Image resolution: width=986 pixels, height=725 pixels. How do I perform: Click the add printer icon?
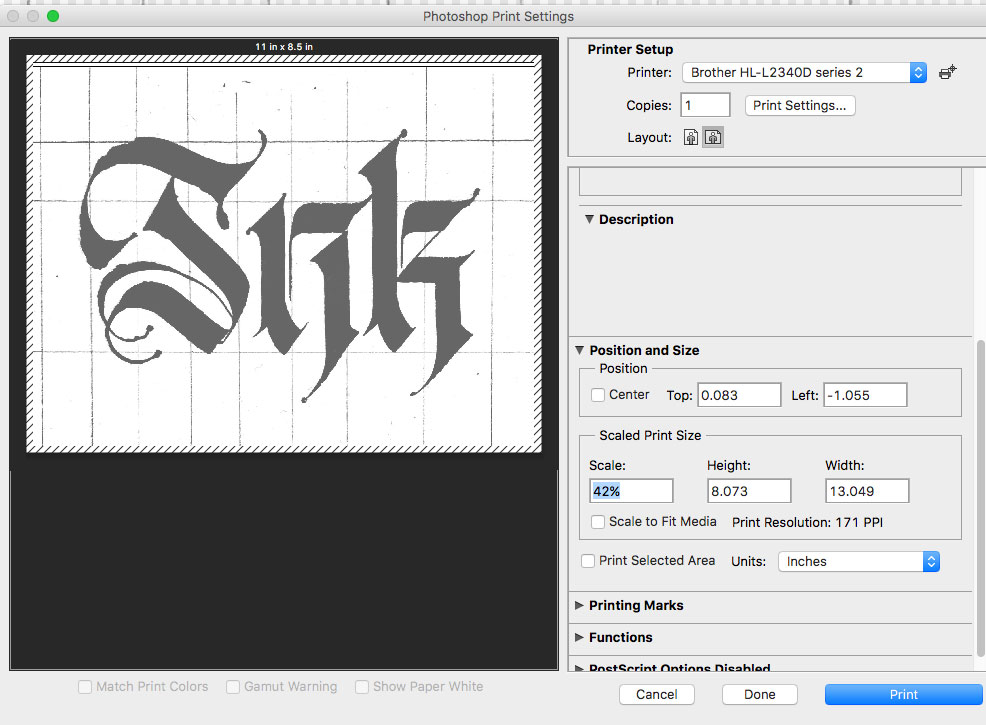click(x=947, y=73)
